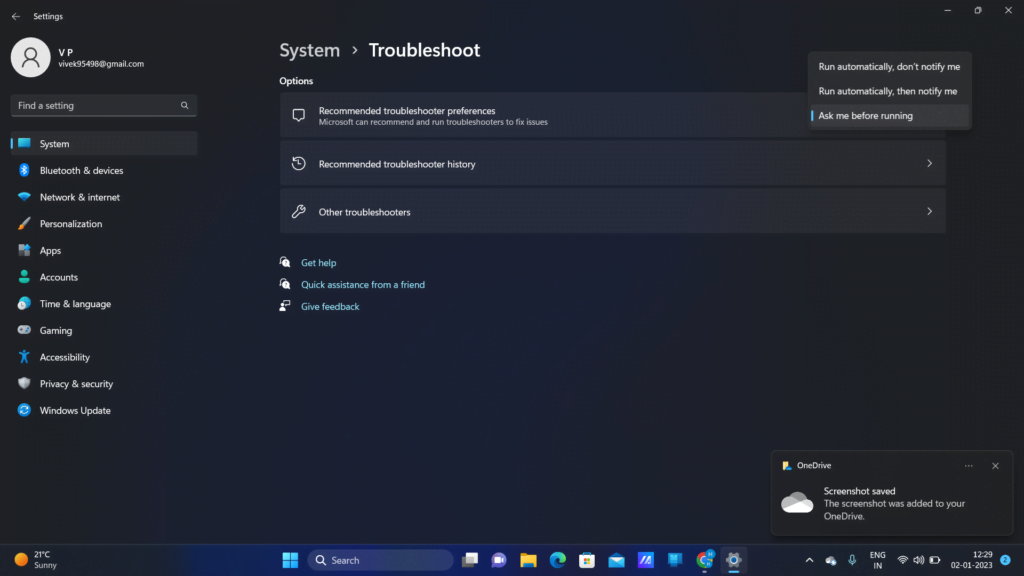Click the Give feedback link
Image resolution: width=1024 pixels, height=576 pixels.
tap(330, 306)
